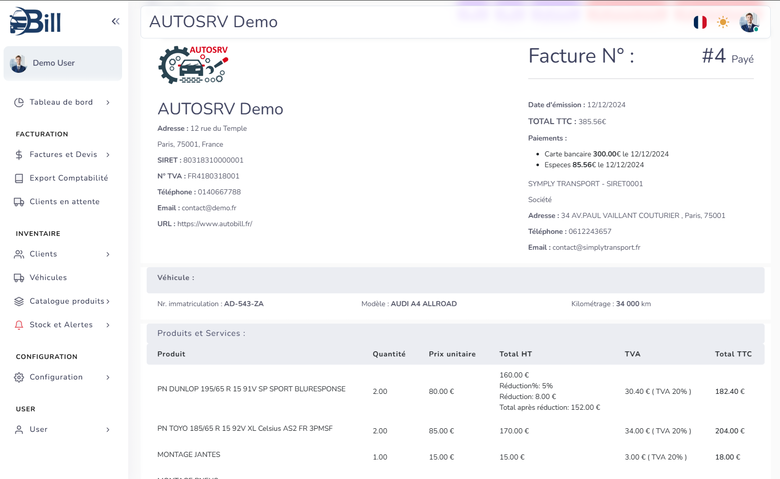
Task: Click invoice number #4
Action: pyautogui.click(x=714, y=56)
